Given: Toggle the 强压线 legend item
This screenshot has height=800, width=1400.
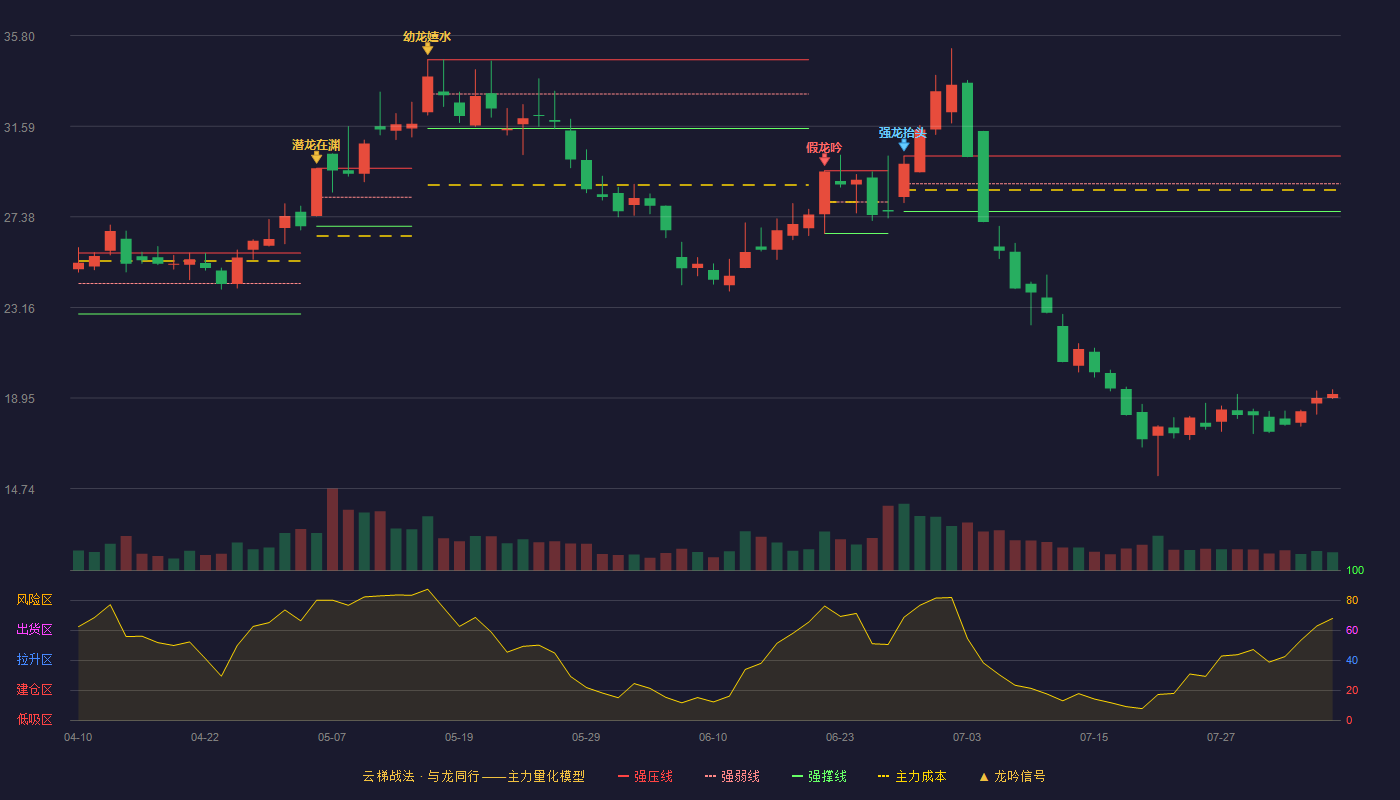Looking at the screenshot, I should click(644, 776).
